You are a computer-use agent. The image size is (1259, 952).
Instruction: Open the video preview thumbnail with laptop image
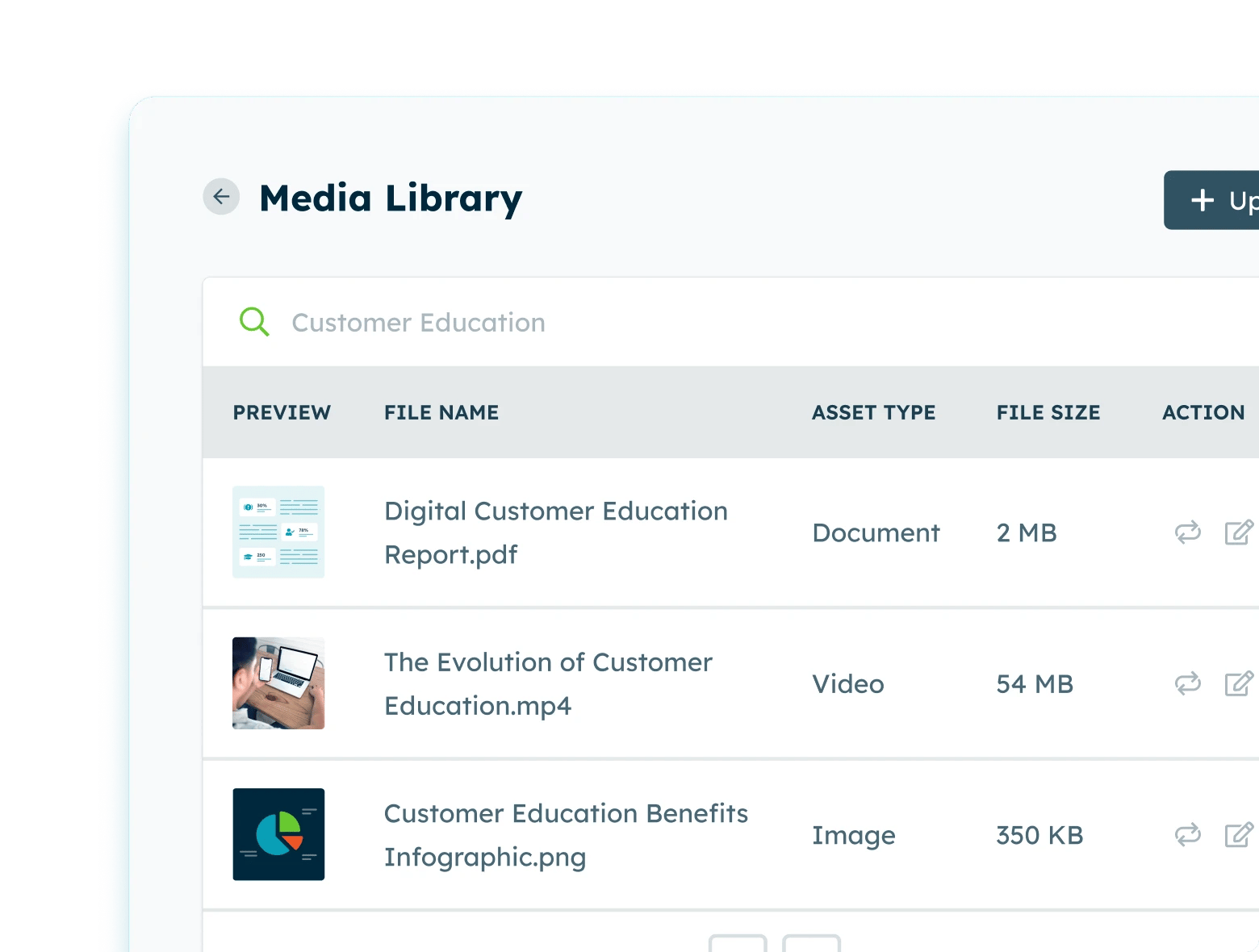coord(278,683)
